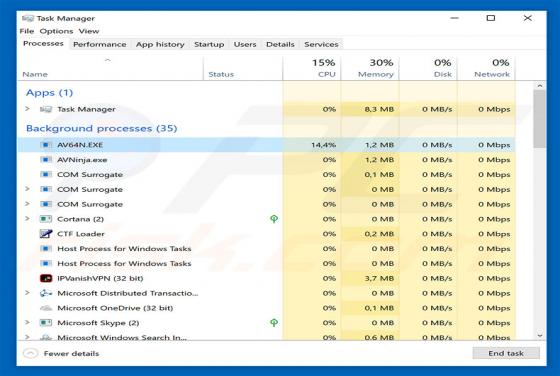Screen dimensions: 560x376
Task: Click the 14,4% CPU value of AV64N.EXE
Action: [323, 145]
